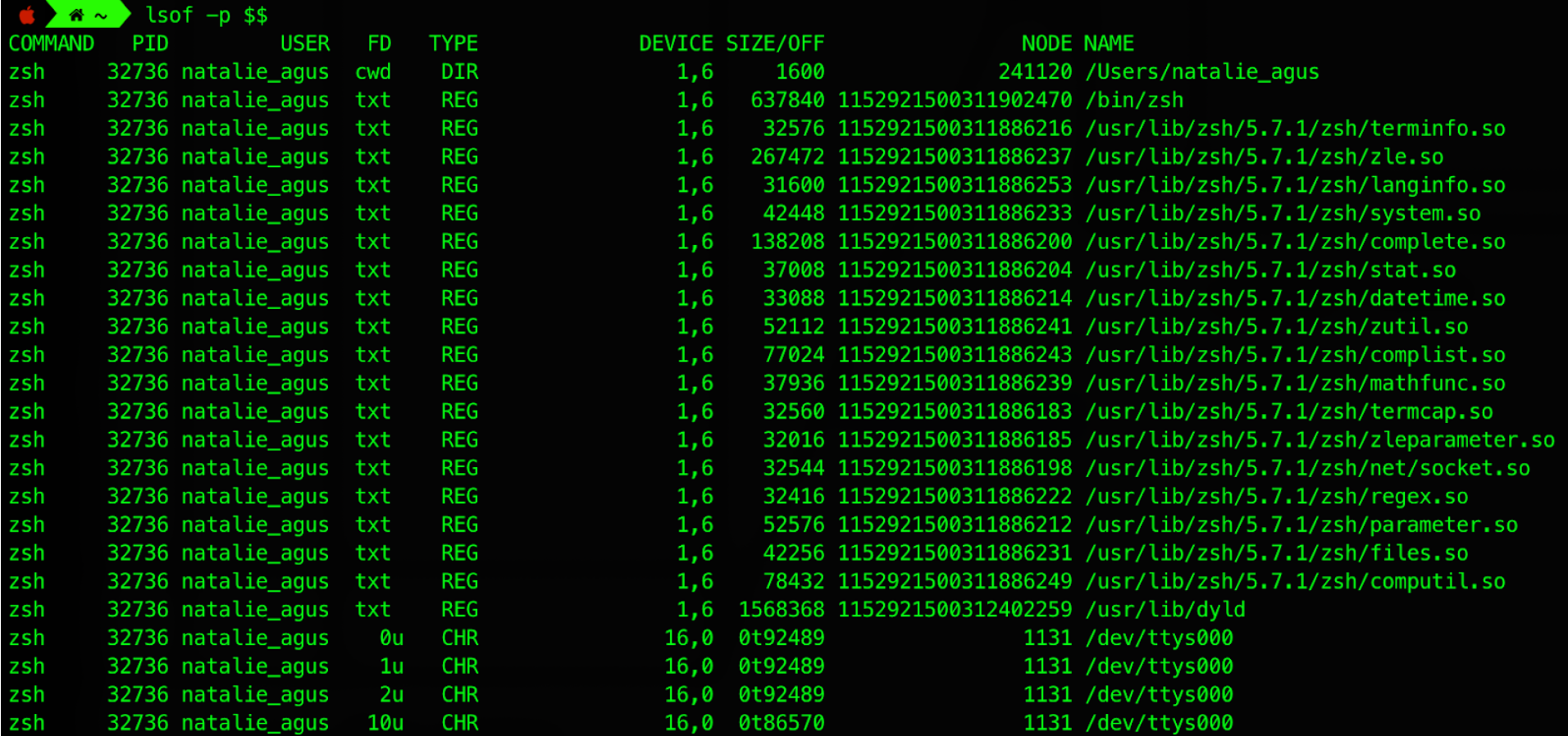
Task: Click the 10u file descriptor entry
Action: coord(385,723)
